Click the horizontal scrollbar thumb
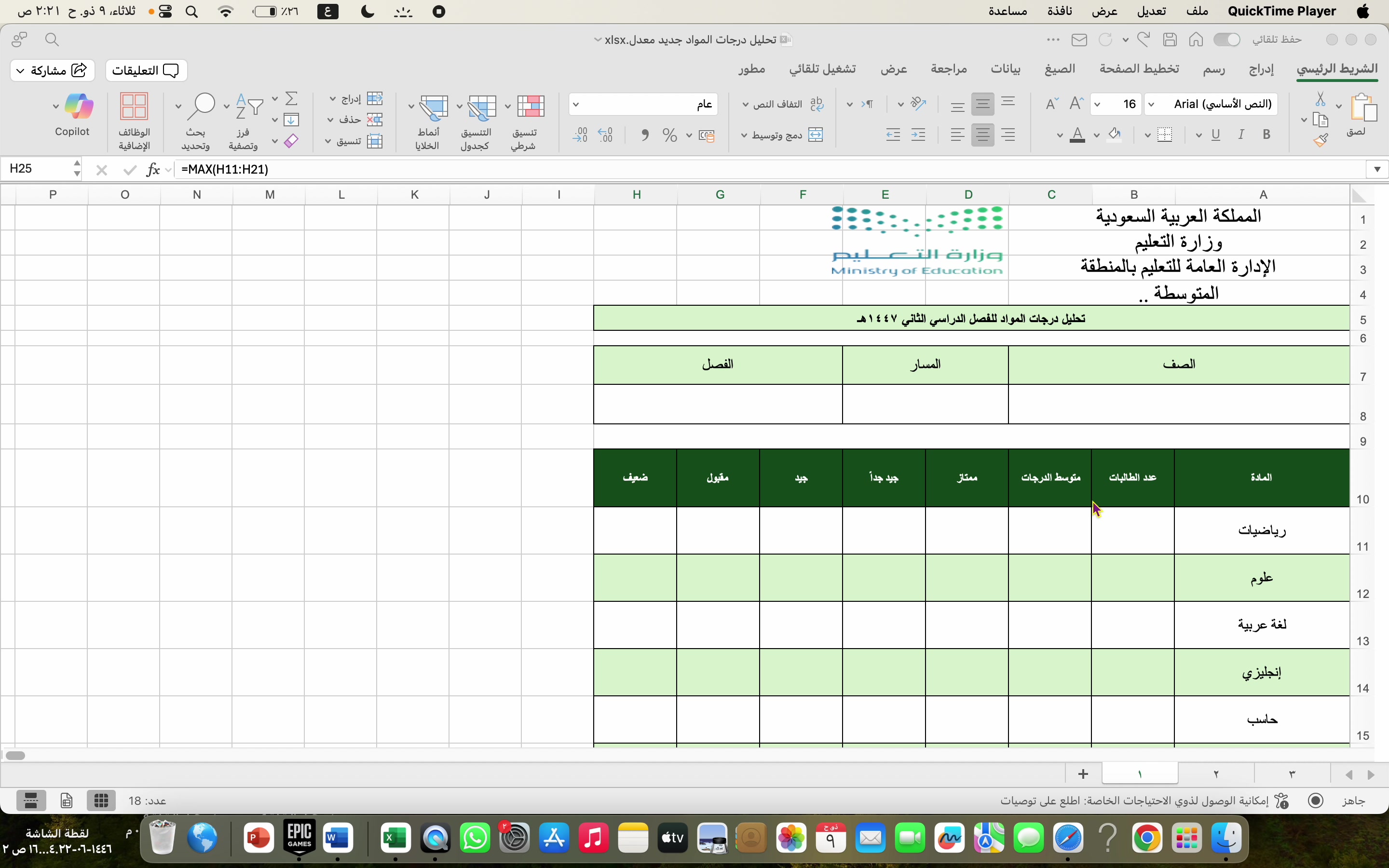Image resolution: width=1389 pixels, height=868 pixels. (x=15, y=756)
